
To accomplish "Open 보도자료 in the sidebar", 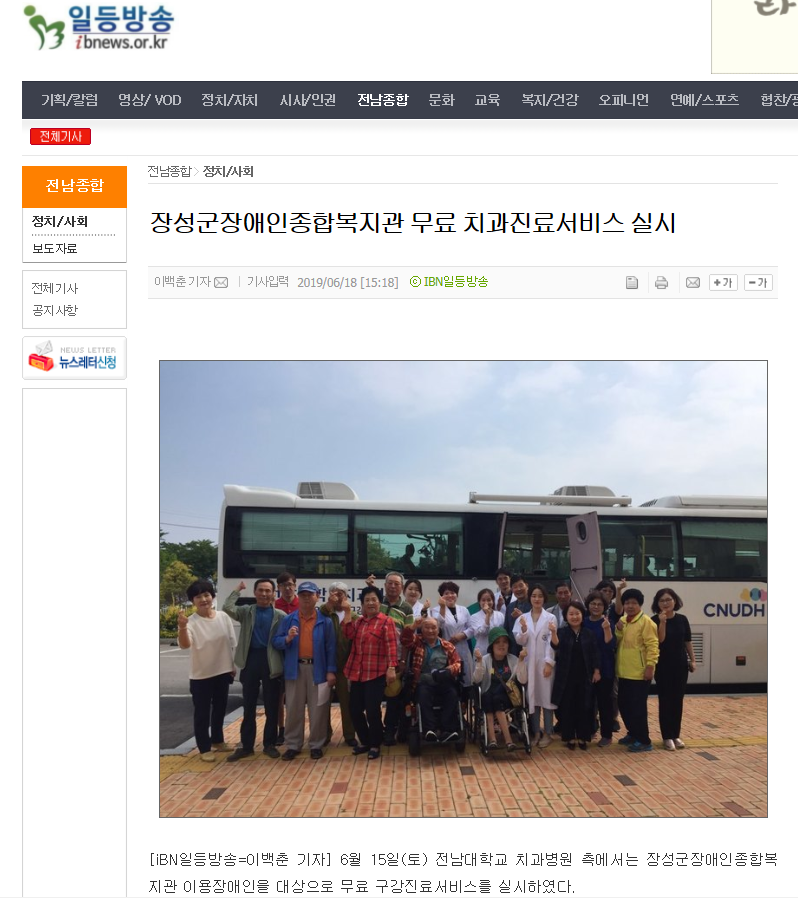I will (54, 248).
